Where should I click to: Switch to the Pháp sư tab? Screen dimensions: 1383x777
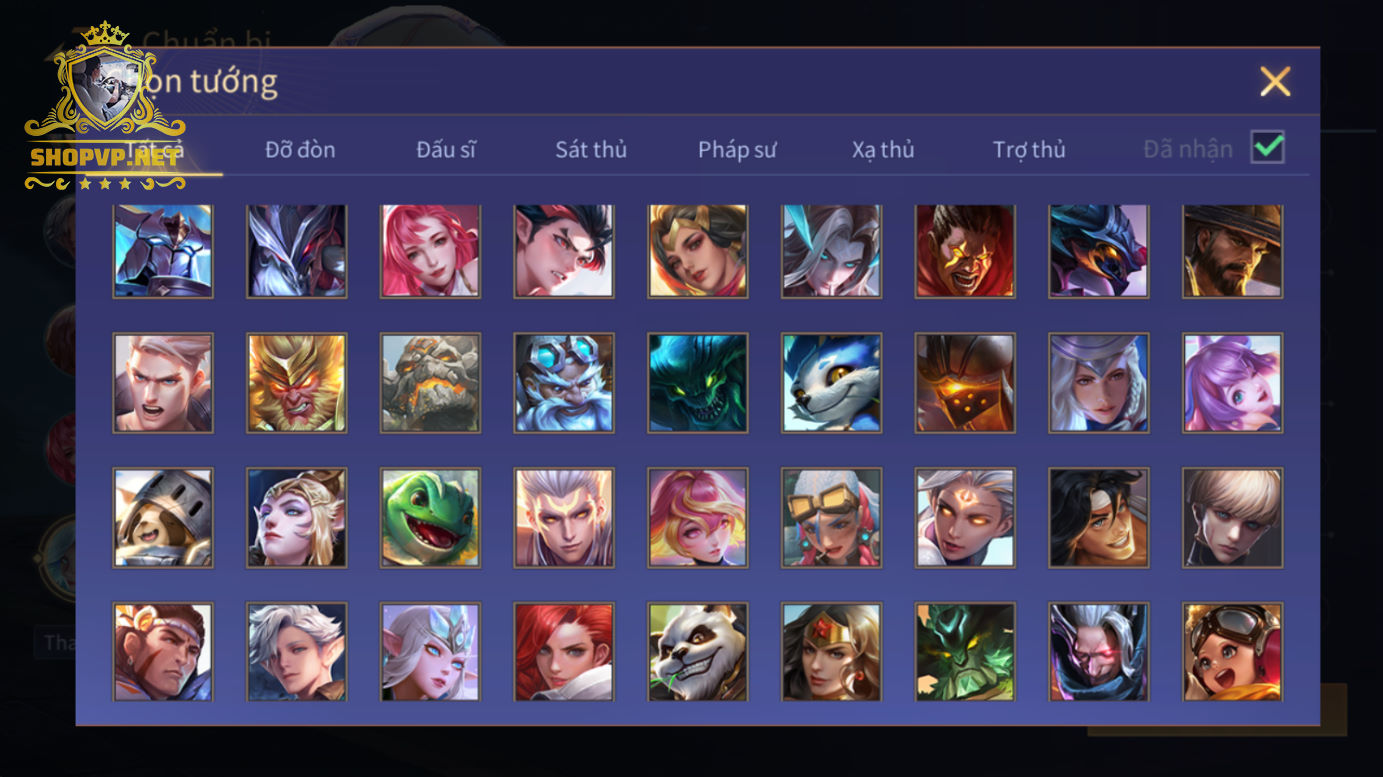coord(737,150)
